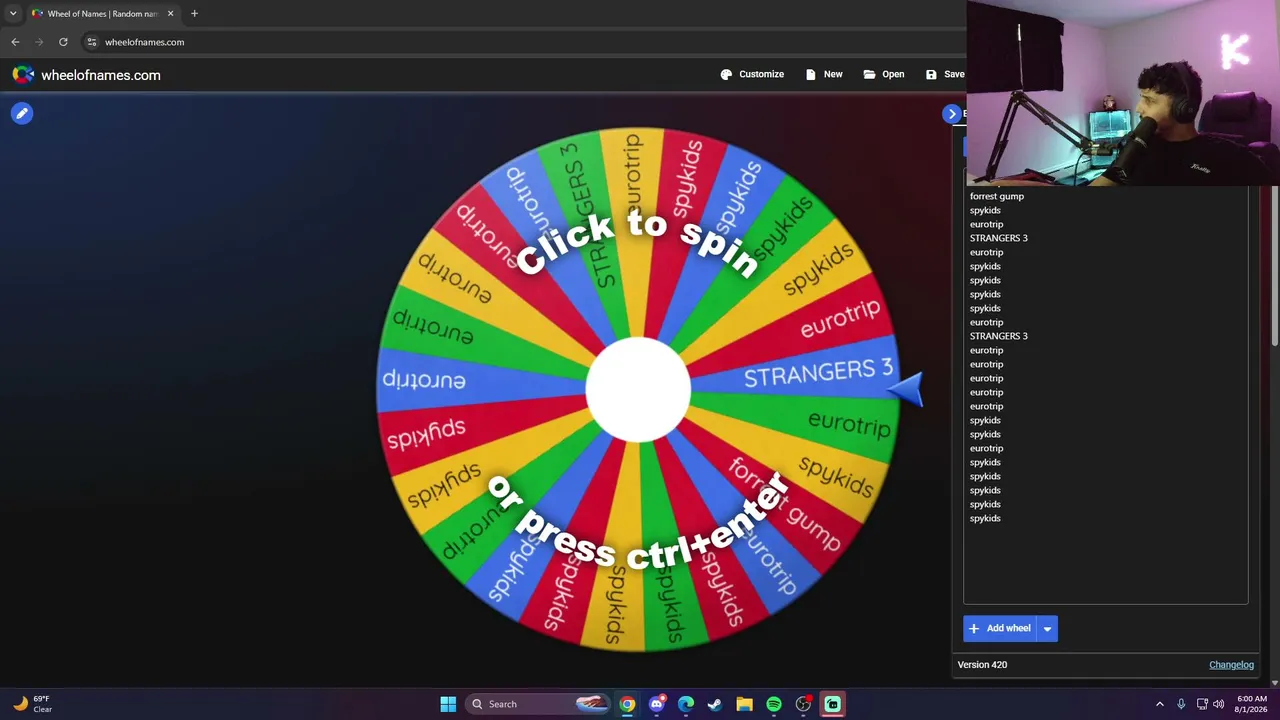View site information in address bar
The height and width of the screenshot is (720, 1280).
tap(91, 42)
